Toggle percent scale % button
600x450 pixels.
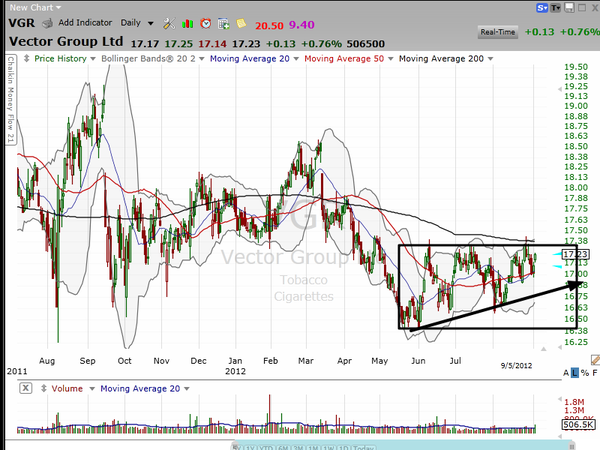pos(585,373)
